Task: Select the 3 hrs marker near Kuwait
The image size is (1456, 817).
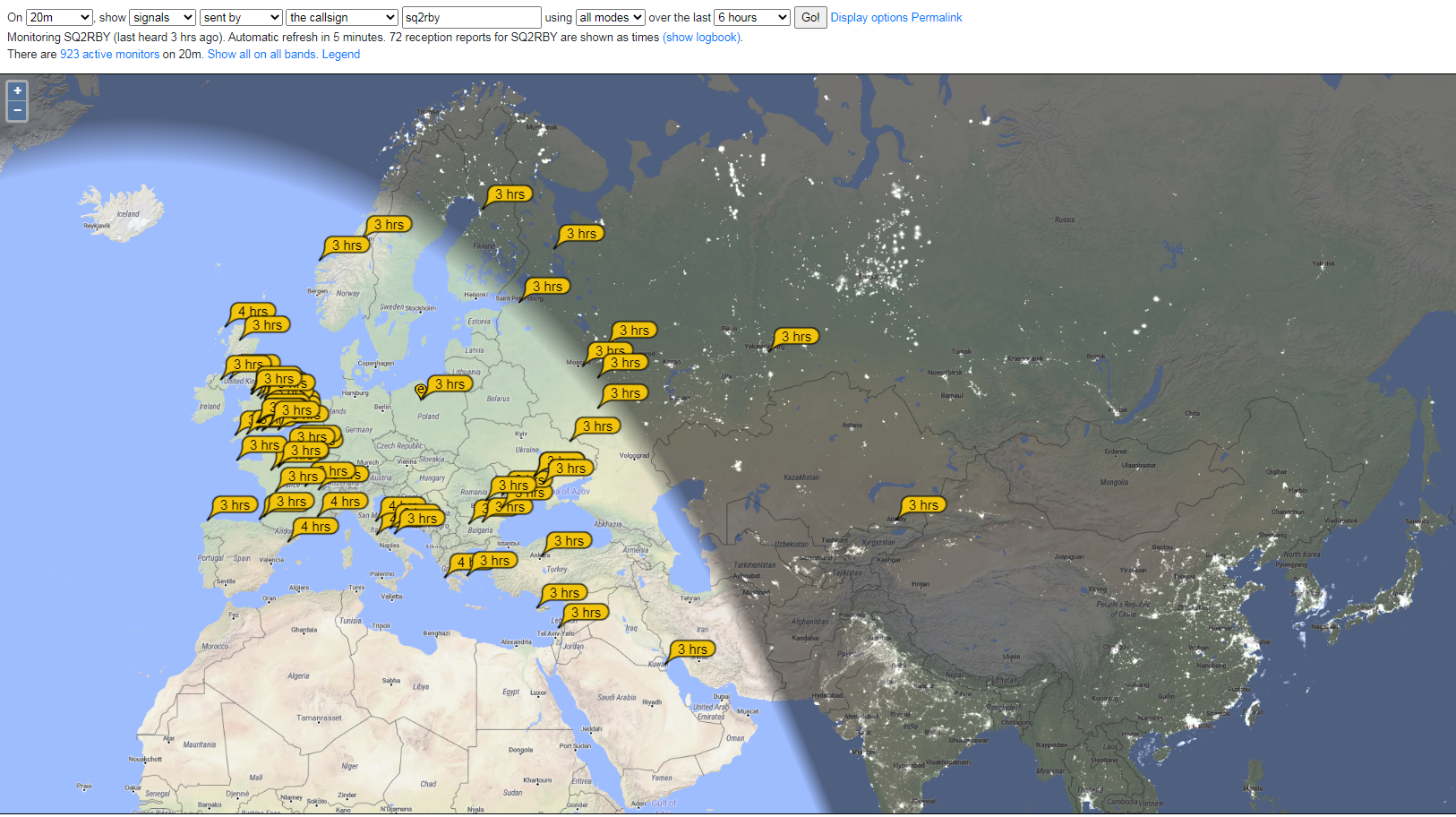Action: pos(691,649)
